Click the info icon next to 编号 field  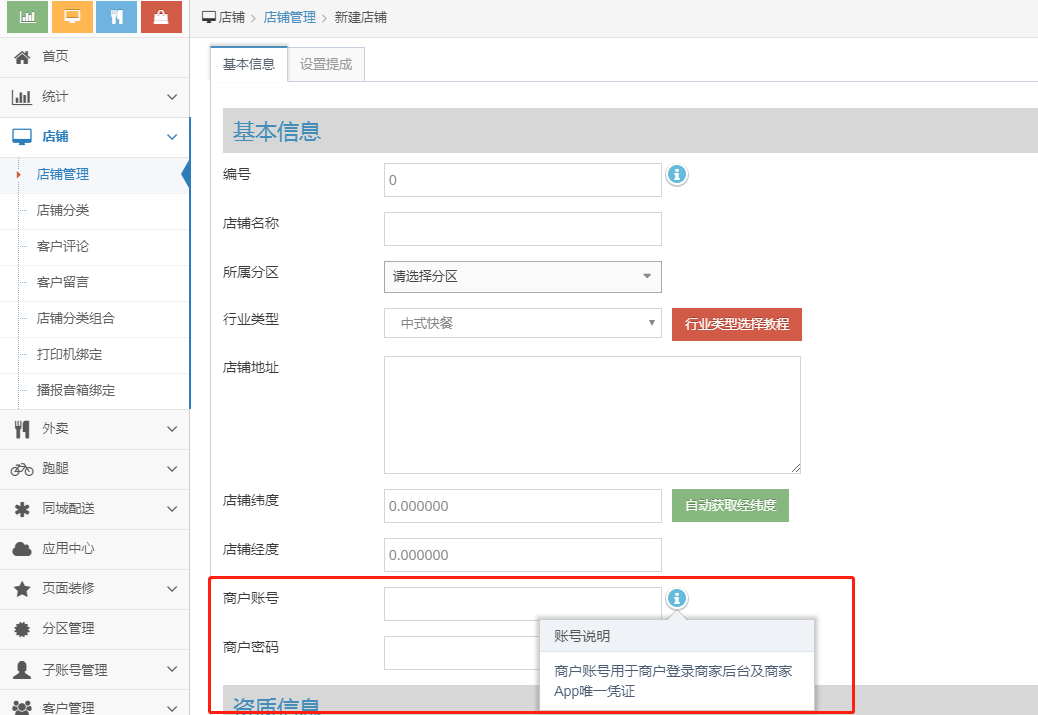tap(677, 175)
